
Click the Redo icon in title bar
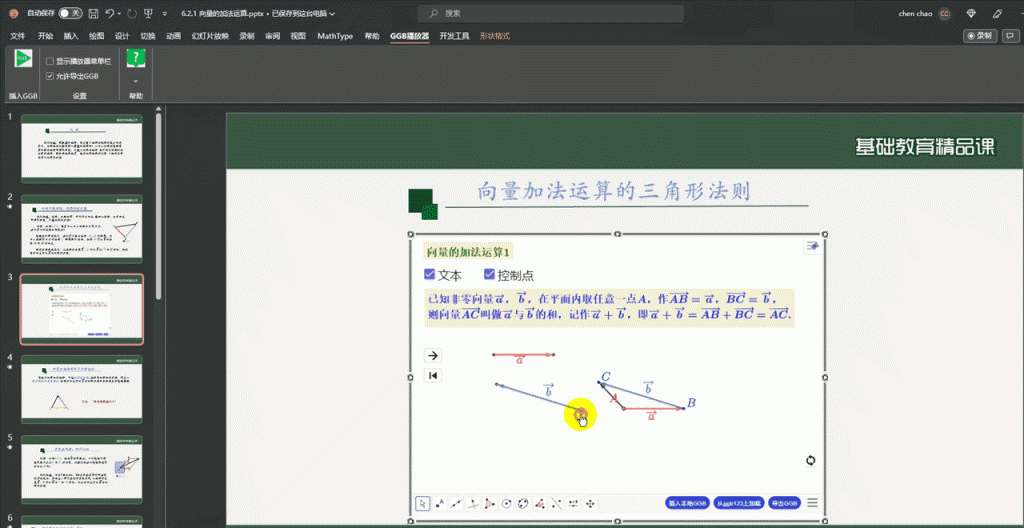coord(132,14)
